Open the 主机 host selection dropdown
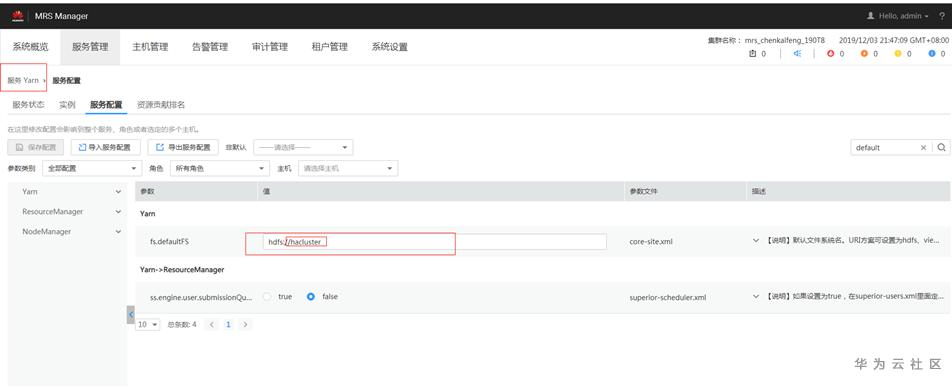This screenshot has width=952, height=386. [348, 168]
